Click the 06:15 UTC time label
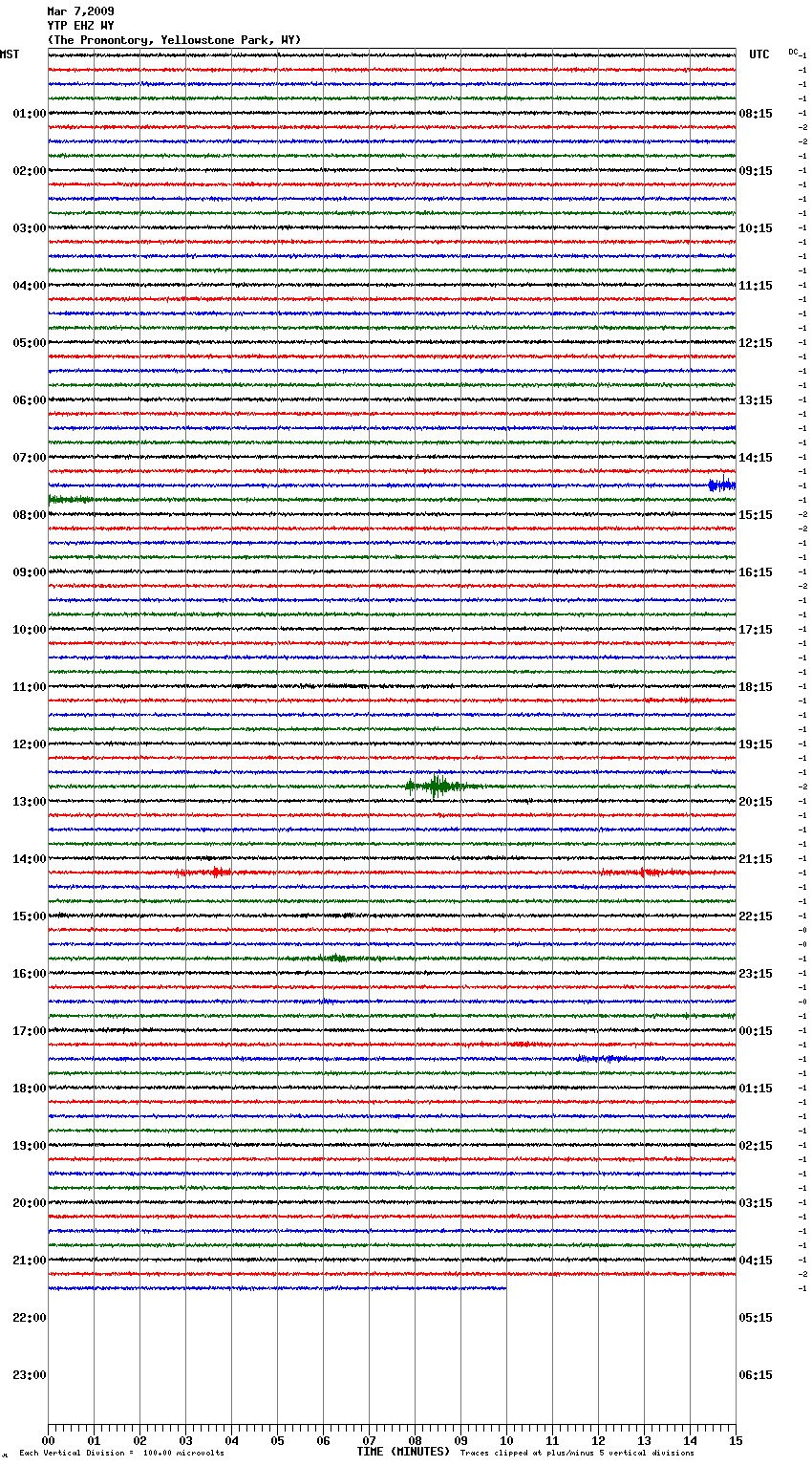This screenshot has width=812, height=1466. (756, 1375)
